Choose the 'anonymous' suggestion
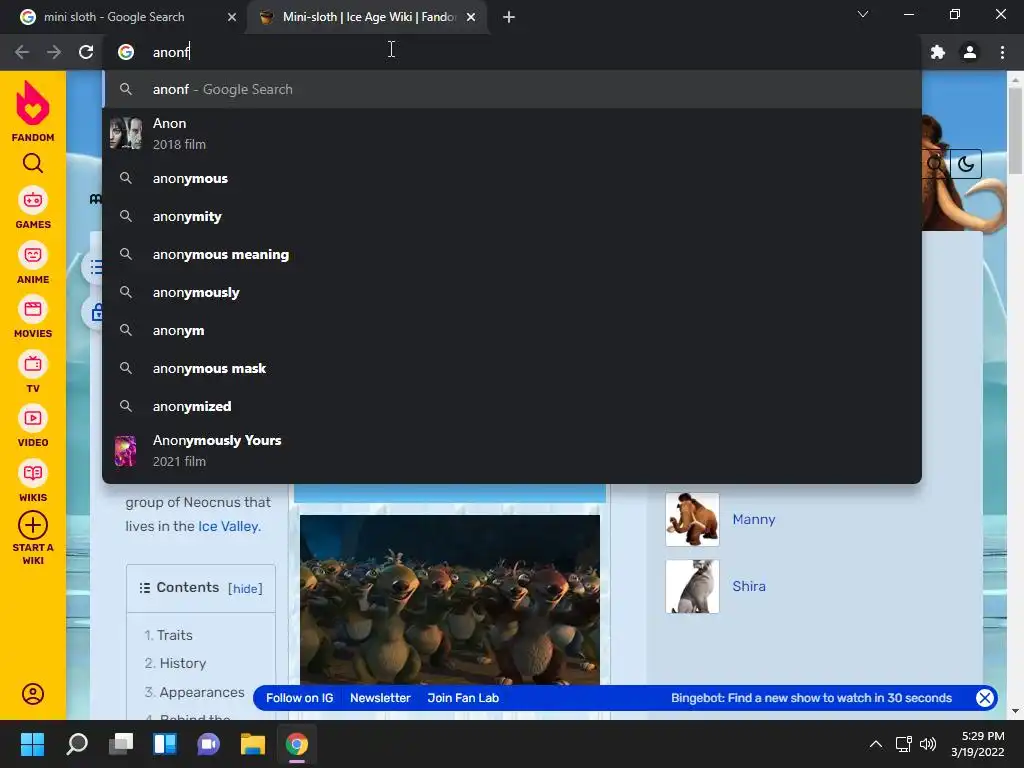This screenshot has height=768, width=1024. point(512,178)
